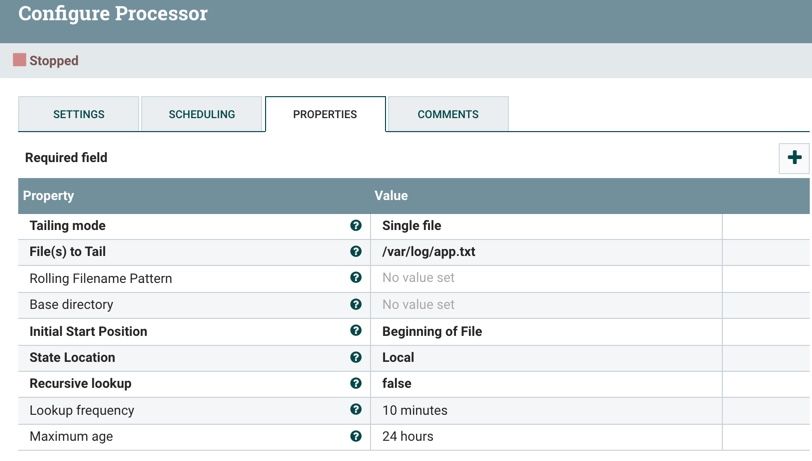Edit the Lookup frequency '10 minutes' value
This screenshot has height=461, width=812.
coord(415,410)
